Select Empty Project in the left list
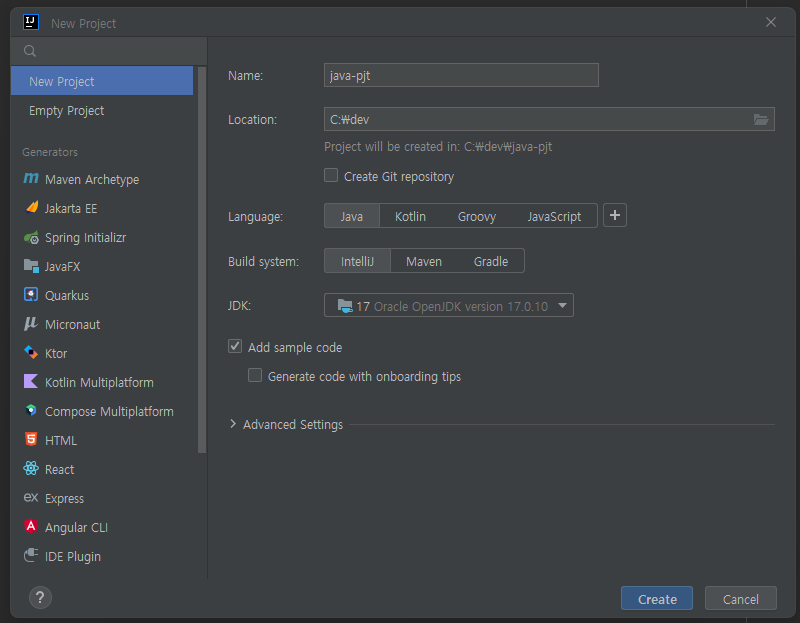The height and width of the screenshot is (623, 800). [x=102, y=111]
